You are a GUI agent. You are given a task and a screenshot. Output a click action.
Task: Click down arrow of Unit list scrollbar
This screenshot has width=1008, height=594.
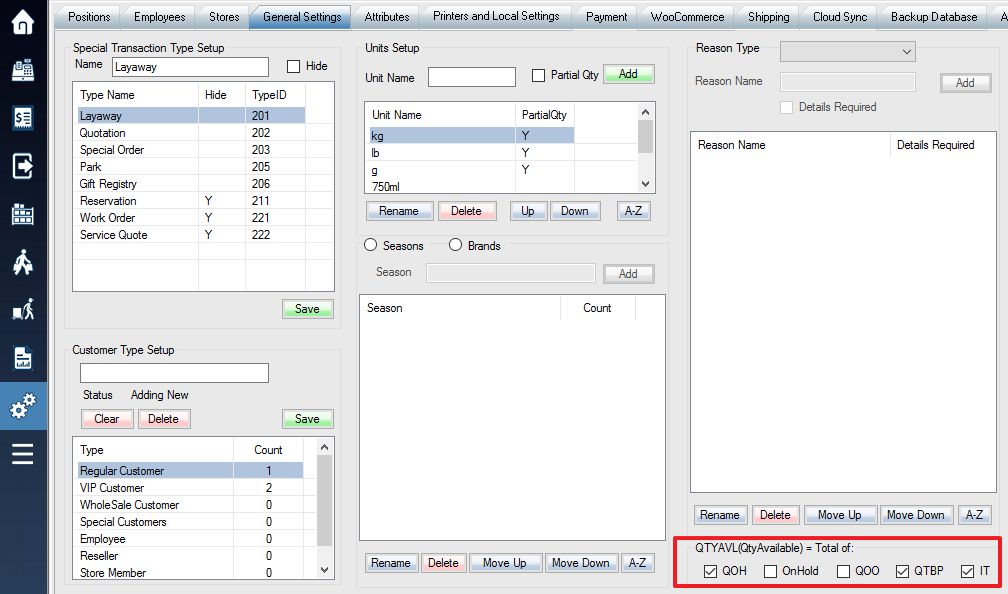click(x=645, y=184)
